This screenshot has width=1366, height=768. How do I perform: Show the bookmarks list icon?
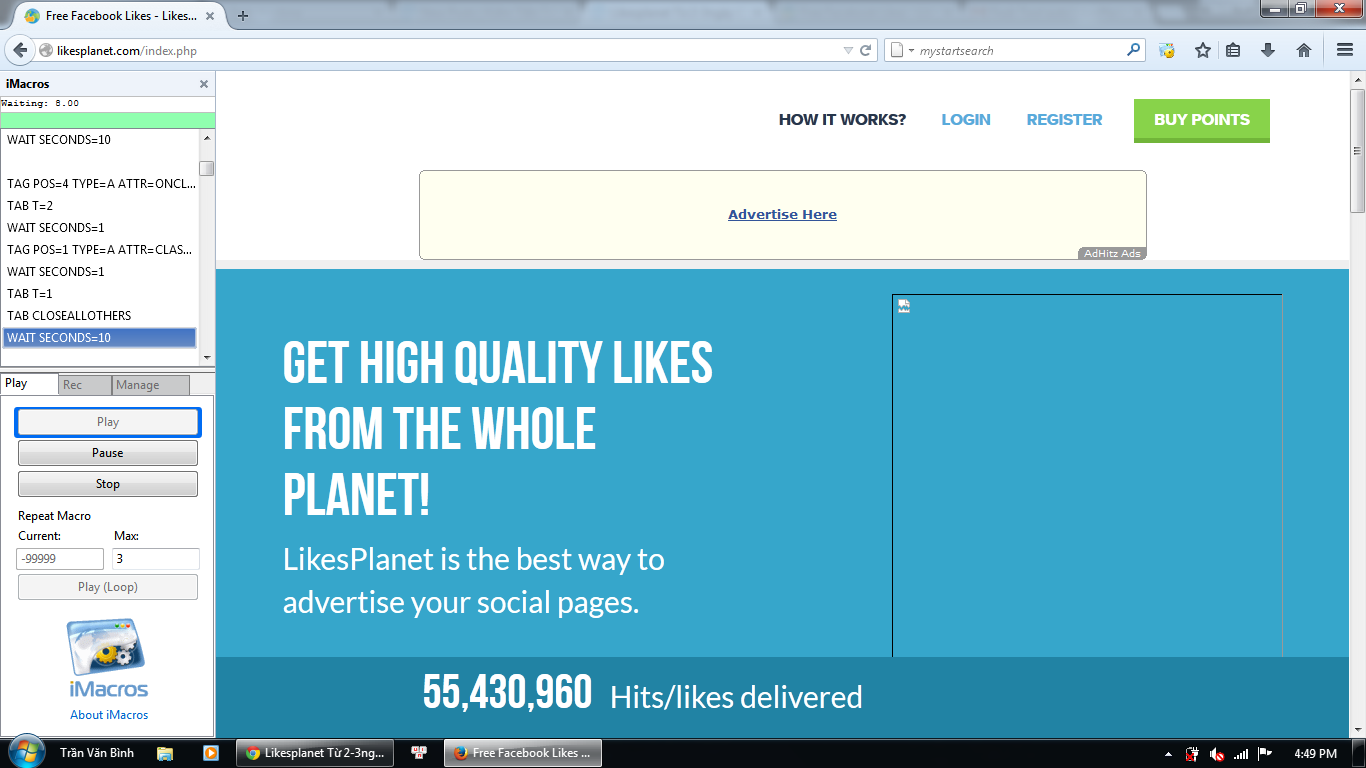(x=1233, y=50)
